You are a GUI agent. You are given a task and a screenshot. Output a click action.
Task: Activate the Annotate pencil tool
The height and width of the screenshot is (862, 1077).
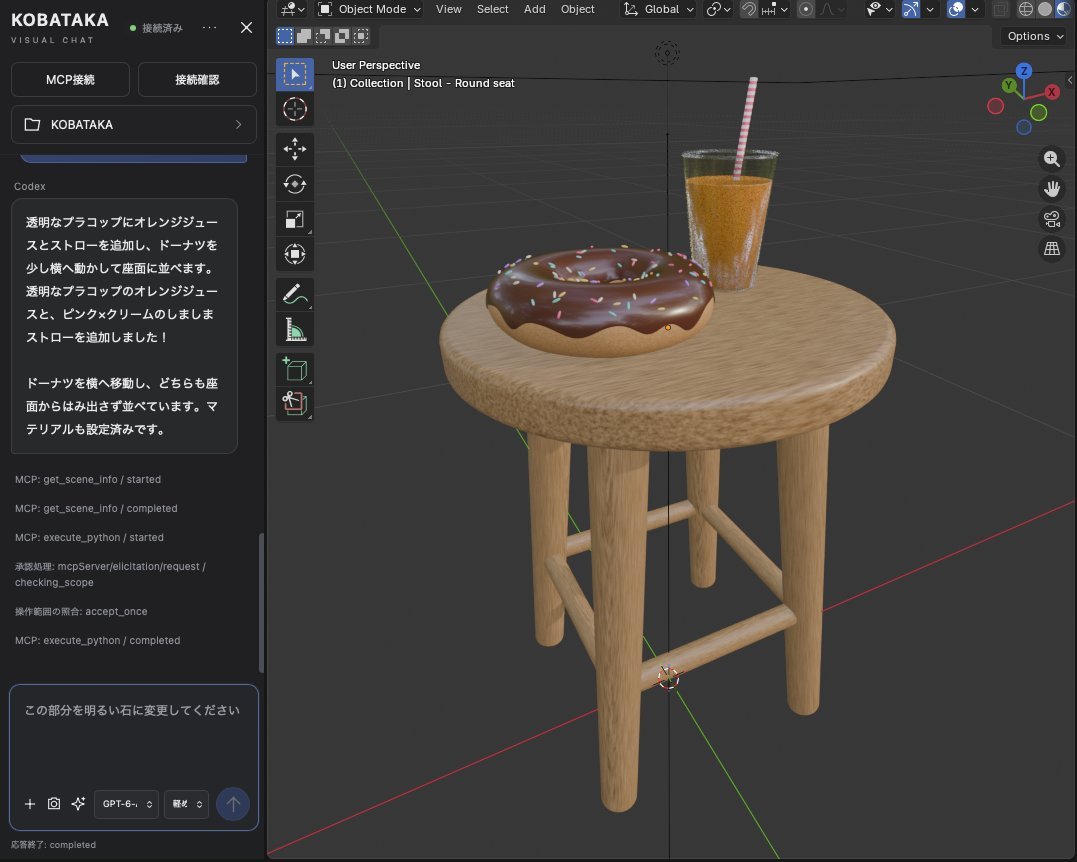click(x=295, y=294)
